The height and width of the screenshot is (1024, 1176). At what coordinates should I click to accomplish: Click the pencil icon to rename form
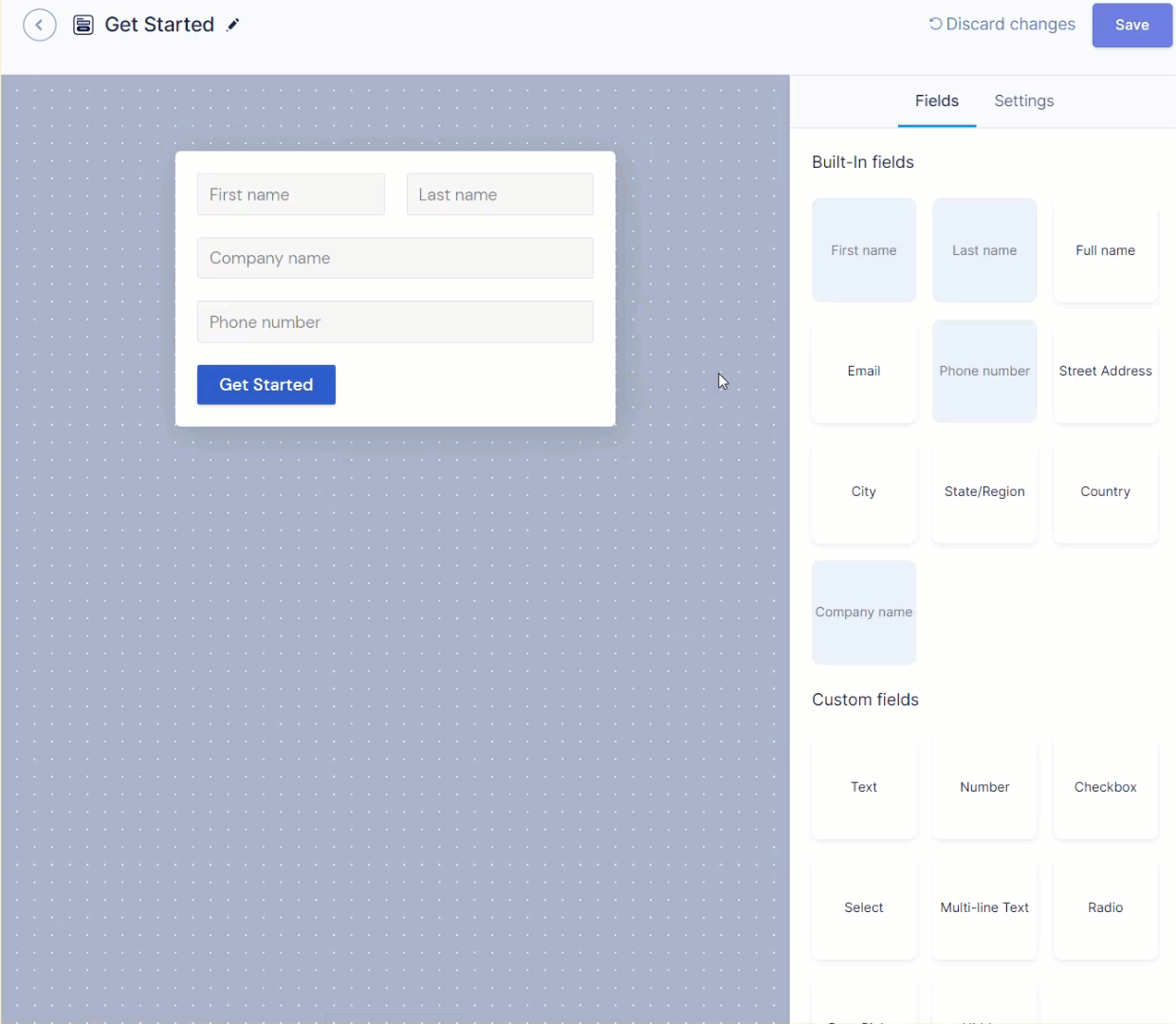click(x=232, y=25)
